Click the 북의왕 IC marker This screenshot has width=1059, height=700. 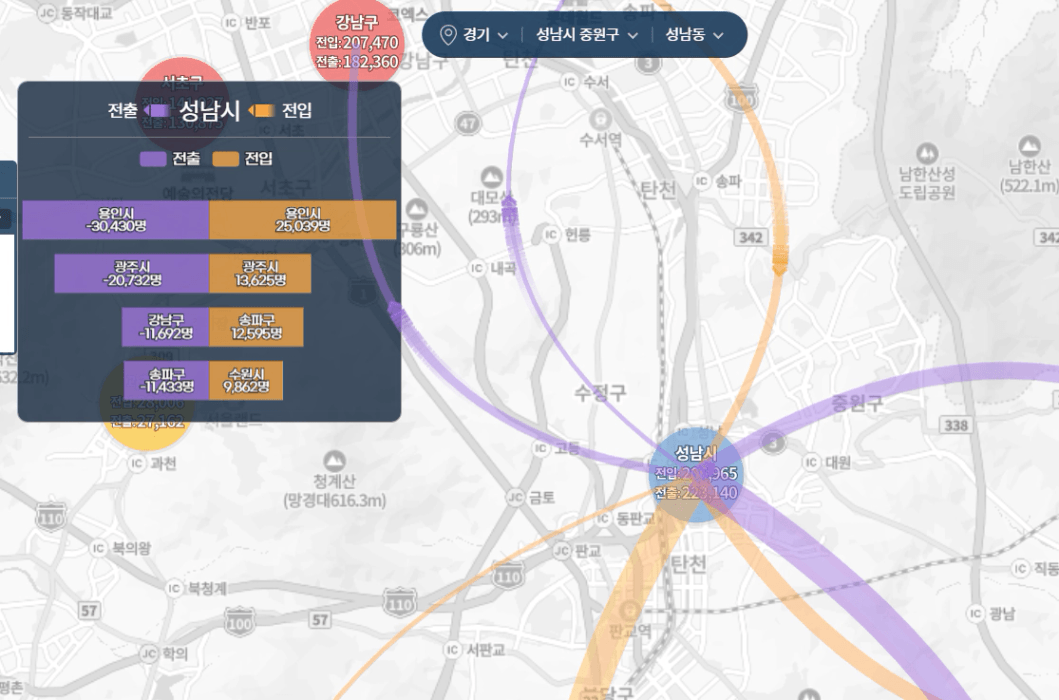pyautogui.click(x=99, y=548)
